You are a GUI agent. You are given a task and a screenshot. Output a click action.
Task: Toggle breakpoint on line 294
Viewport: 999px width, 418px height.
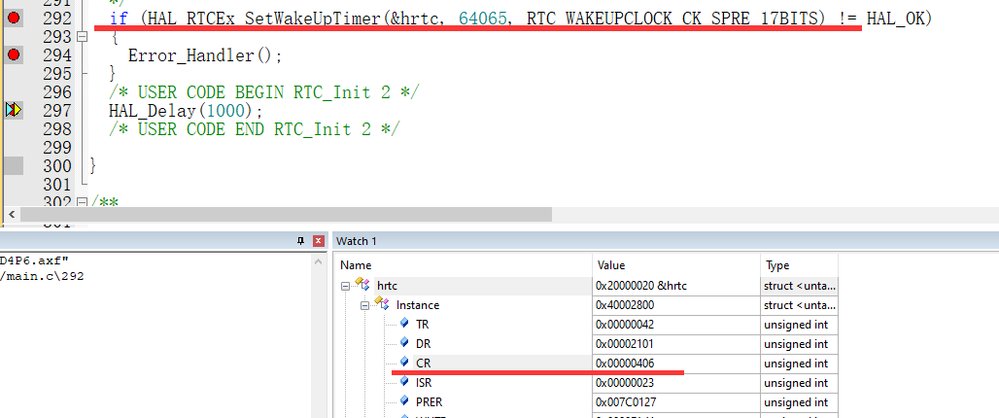click(x=13, y=55)
